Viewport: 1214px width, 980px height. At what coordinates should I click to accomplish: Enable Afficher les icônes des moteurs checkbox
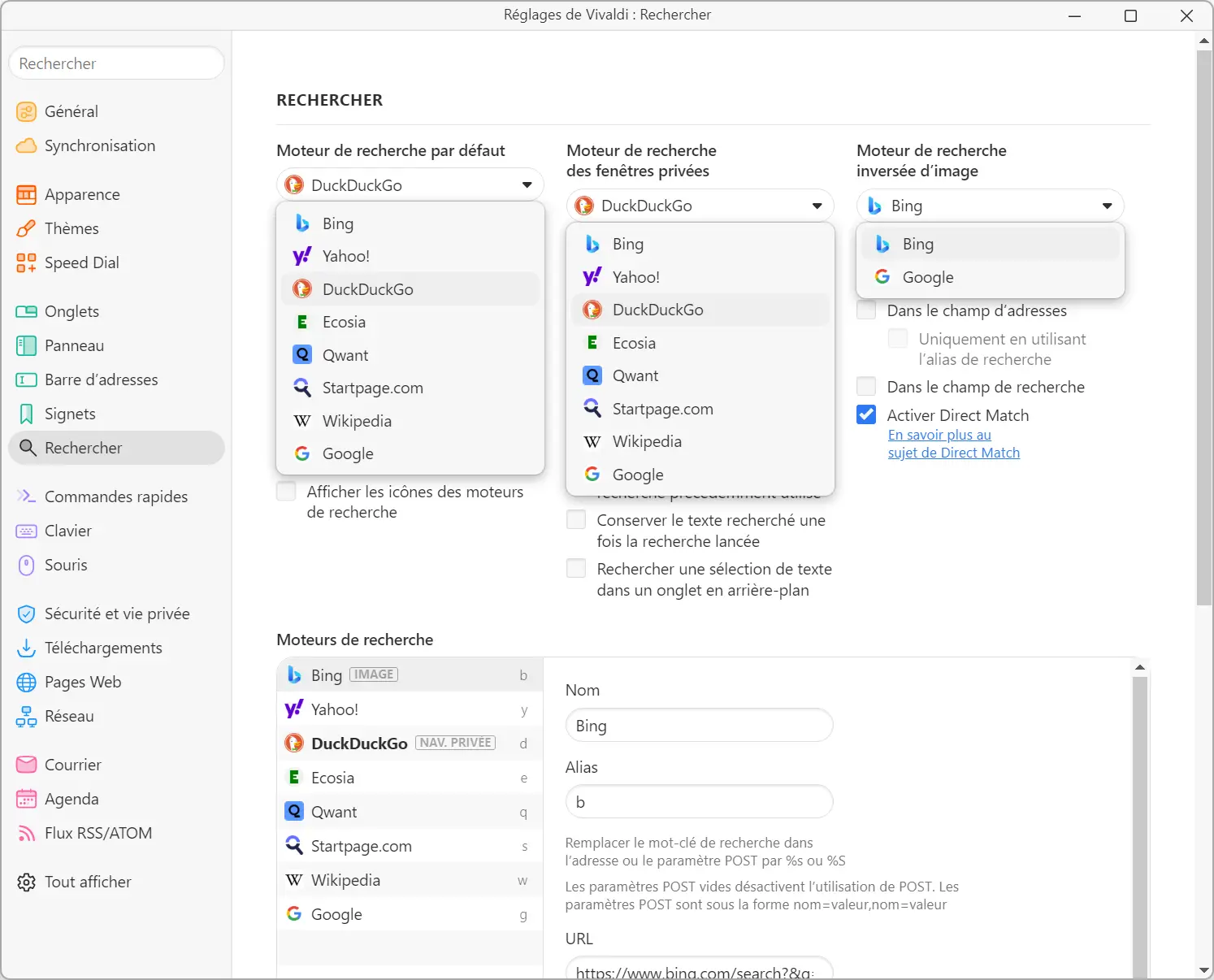tap(286, 491)
